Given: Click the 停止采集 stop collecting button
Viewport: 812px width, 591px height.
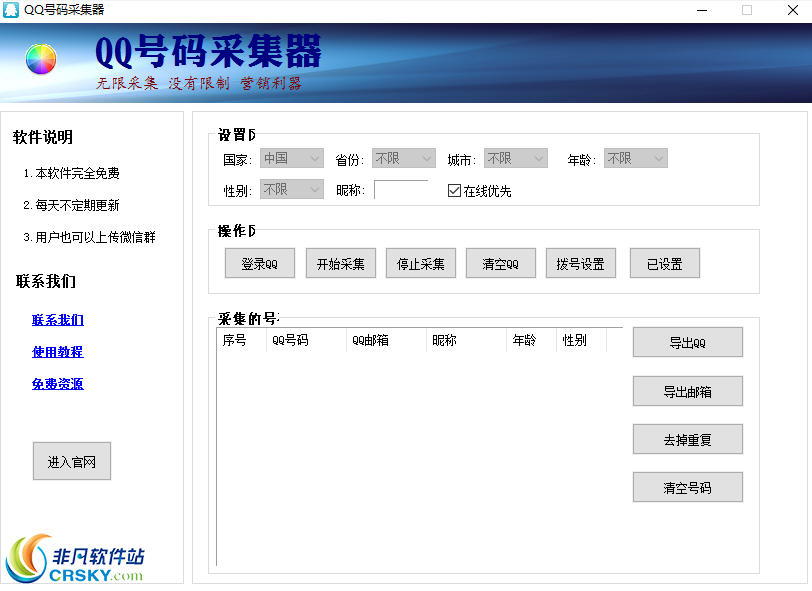Looking at the screenshot, I should [420, 262].
